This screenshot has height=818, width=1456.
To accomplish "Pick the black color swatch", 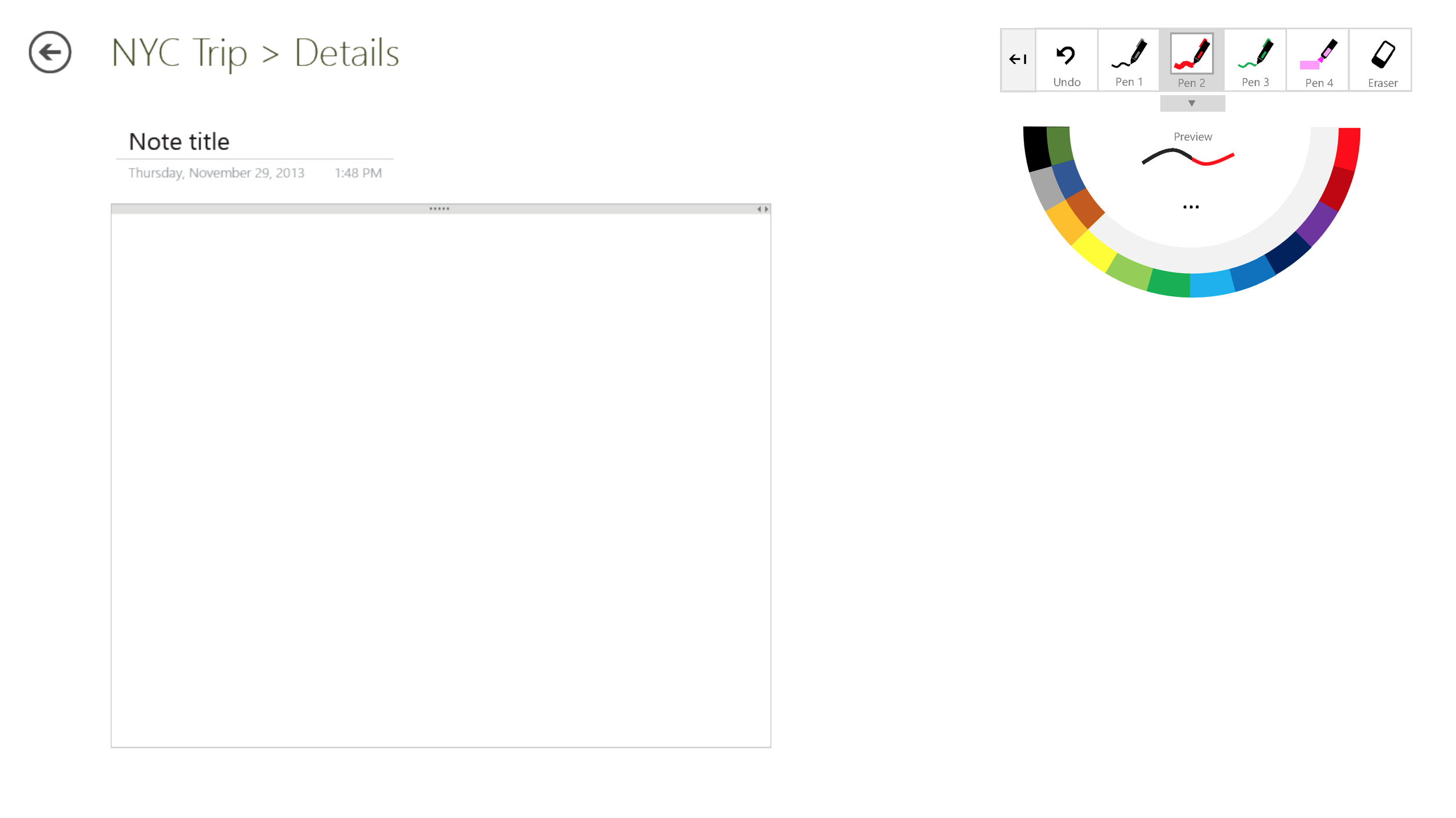I will (x=1037, y=148).
